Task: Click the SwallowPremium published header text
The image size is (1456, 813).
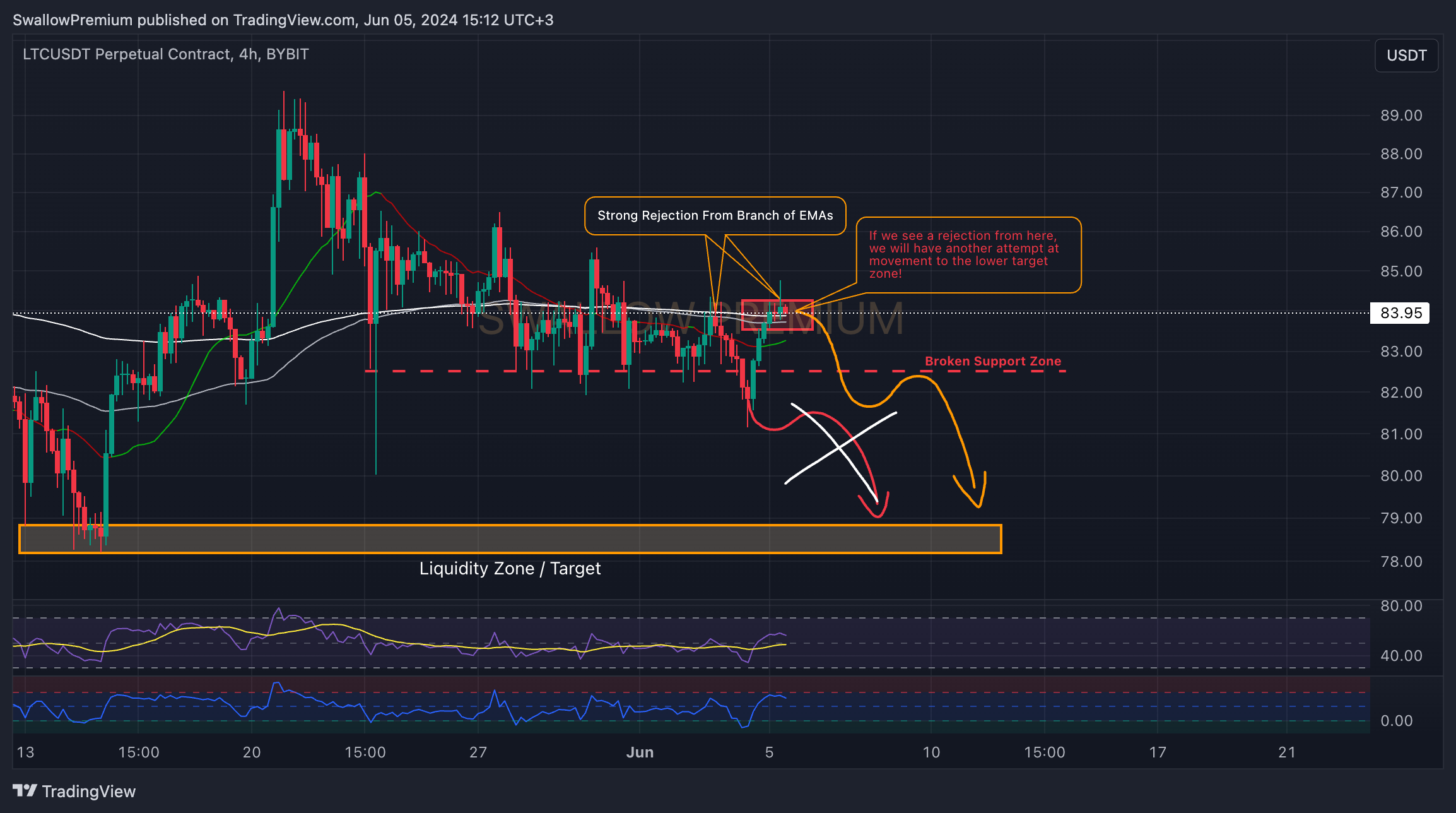Action: pyautogui.click(x=283, y=20)
